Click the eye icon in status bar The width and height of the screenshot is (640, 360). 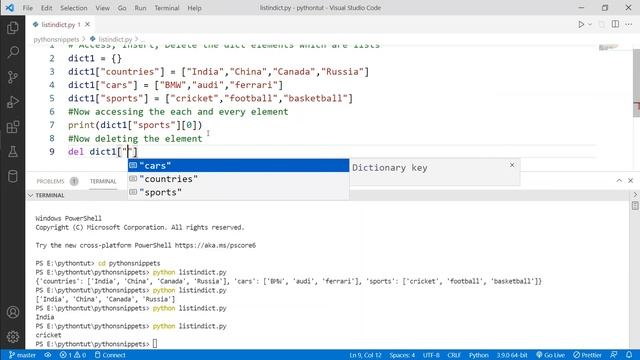click(x=48, y=355)
